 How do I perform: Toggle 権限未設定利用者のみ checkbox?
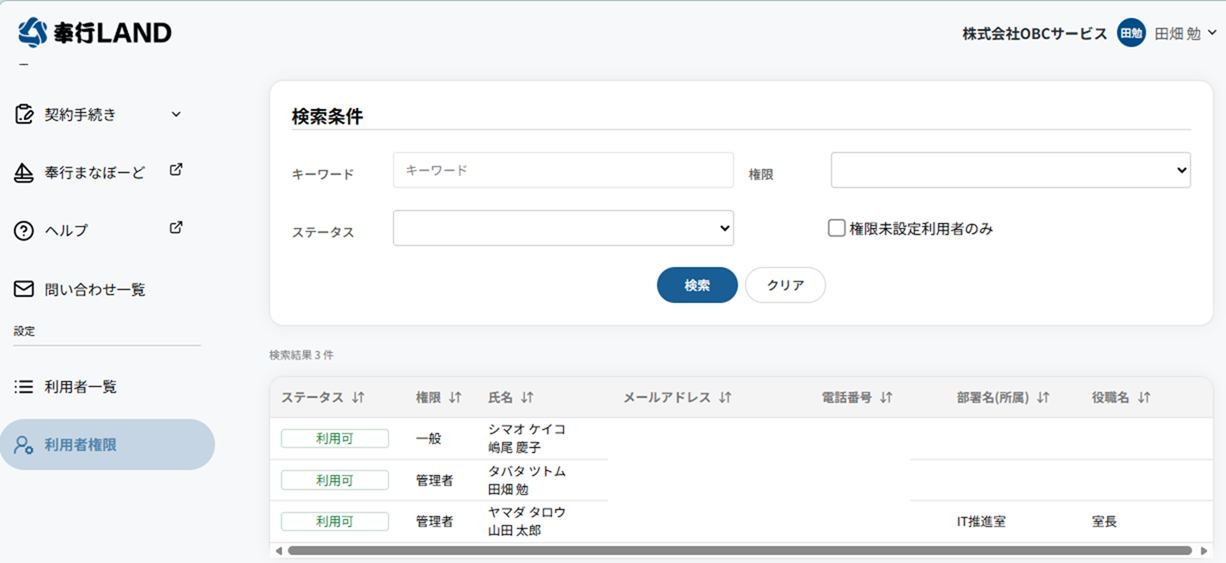(x=837, y=228)
